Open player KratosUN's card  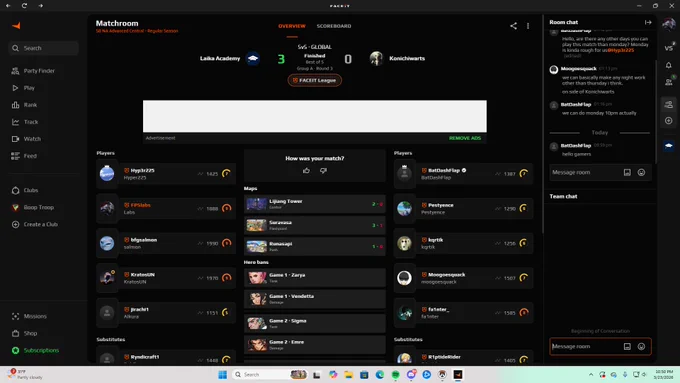coord(166,278)
